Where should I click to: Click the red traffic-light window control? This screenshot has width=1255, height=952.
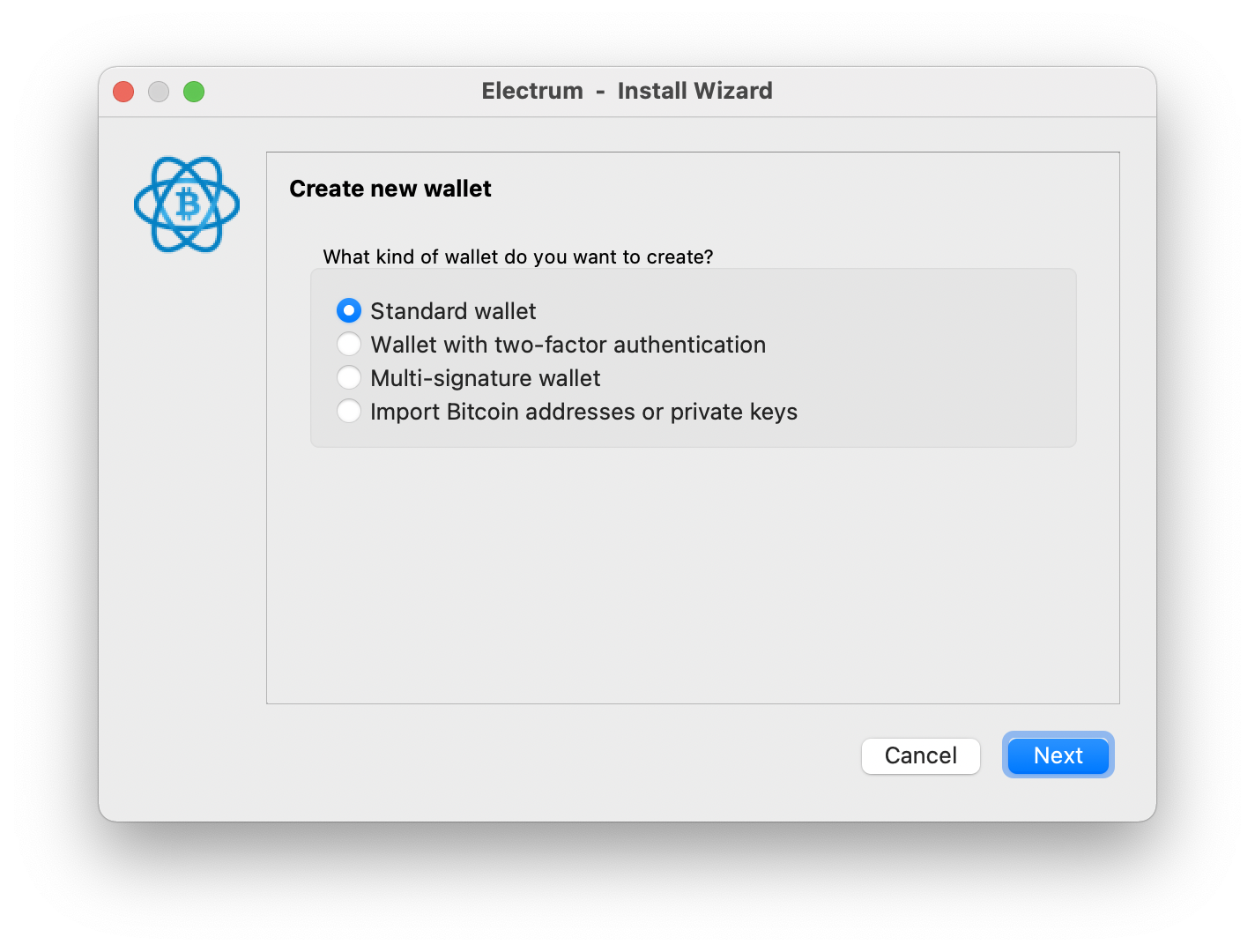[123, 91]
